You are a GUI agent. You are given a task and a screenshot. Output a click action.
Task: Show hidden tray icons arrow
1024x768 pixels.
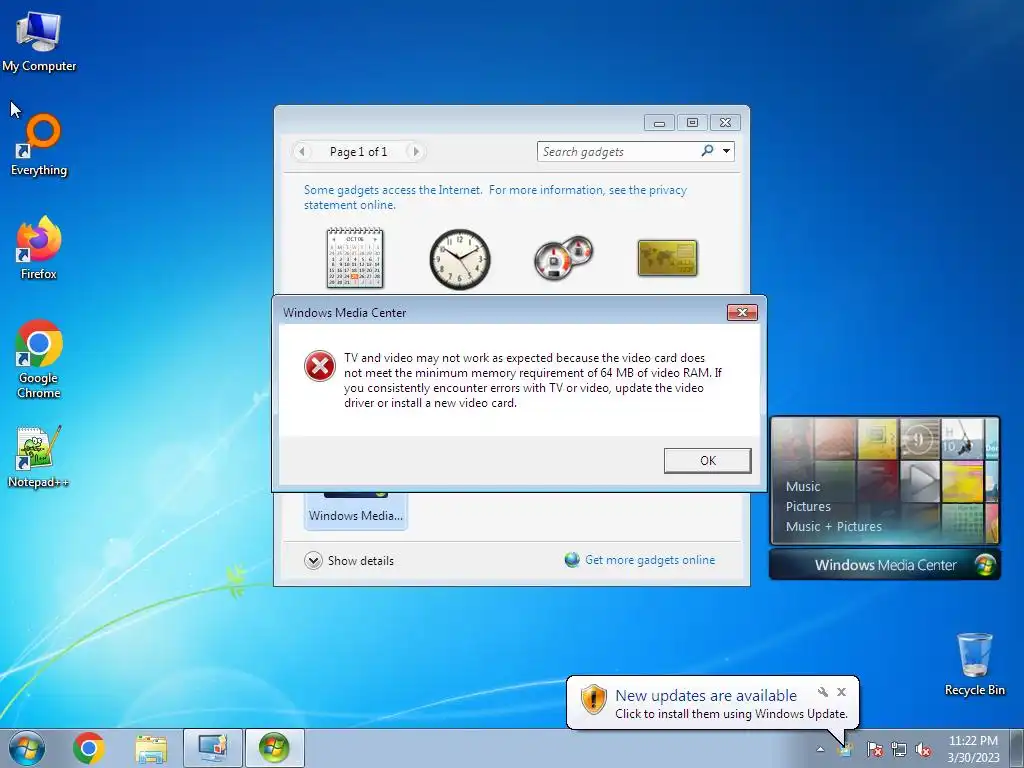[820, 750]
